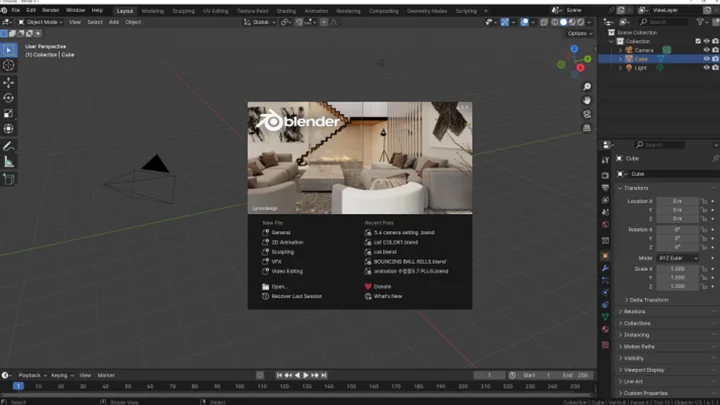This screenshot has height=405, width=720.
Task: Toggle viewport overlays button
Action: (524, 22)
